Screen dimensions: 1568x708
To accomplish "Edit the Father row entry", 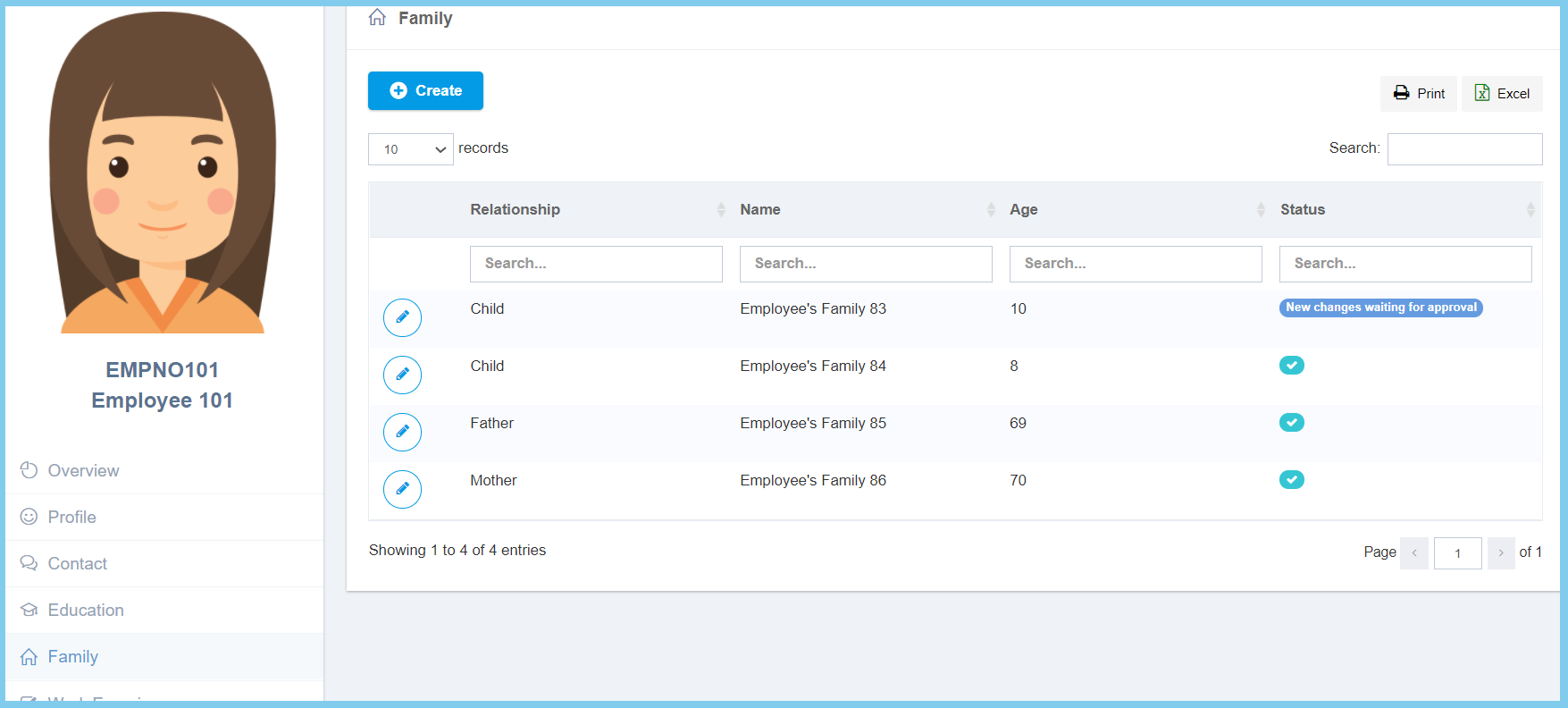I will click(x=402, y=432).
